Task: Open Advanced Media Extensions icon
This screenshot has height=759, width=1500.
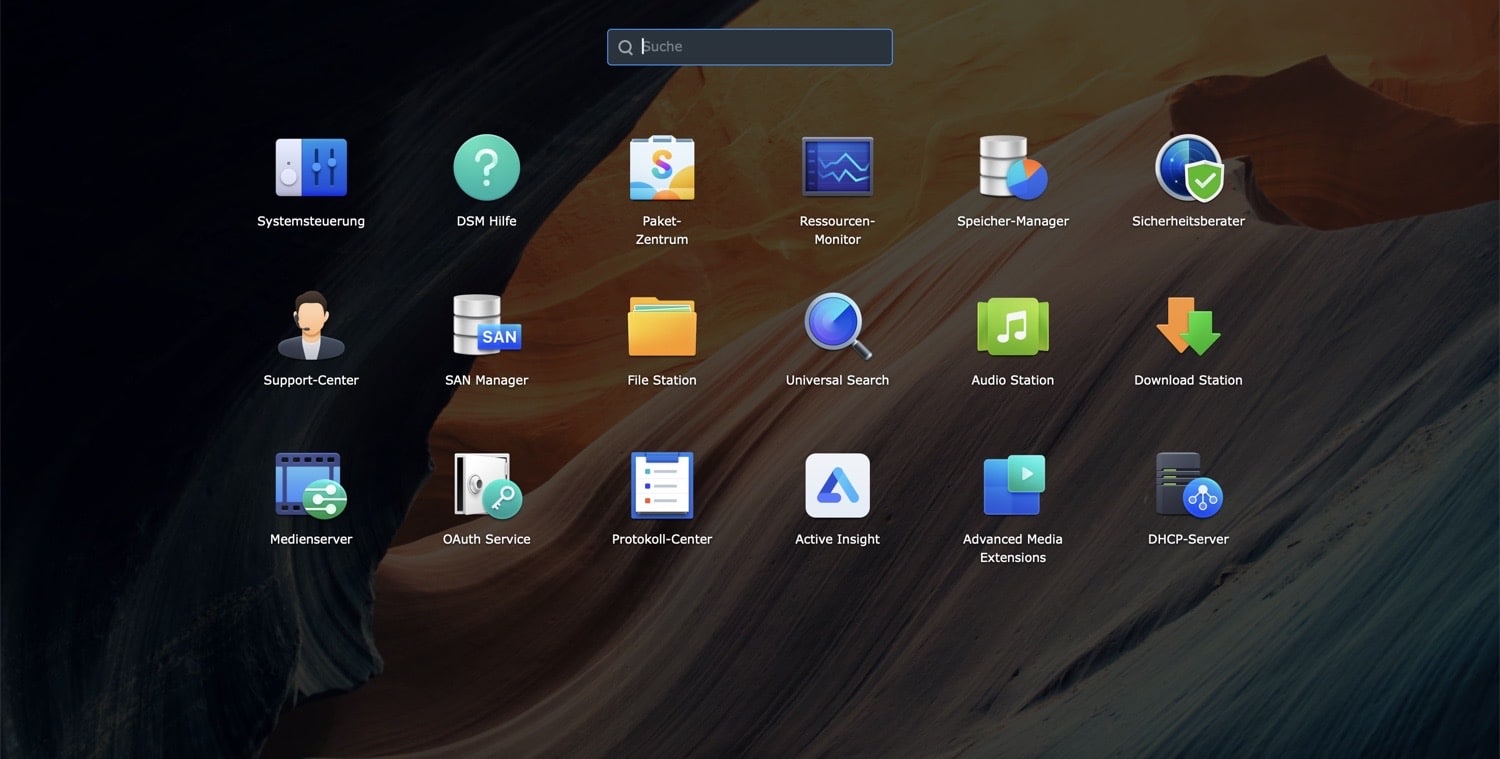Action: 1013,486
